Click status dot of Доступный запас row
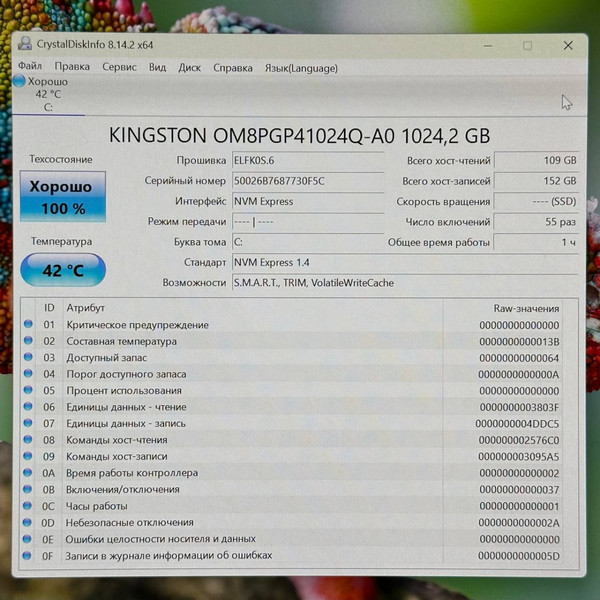600x600 pixels. coord(28,357)
